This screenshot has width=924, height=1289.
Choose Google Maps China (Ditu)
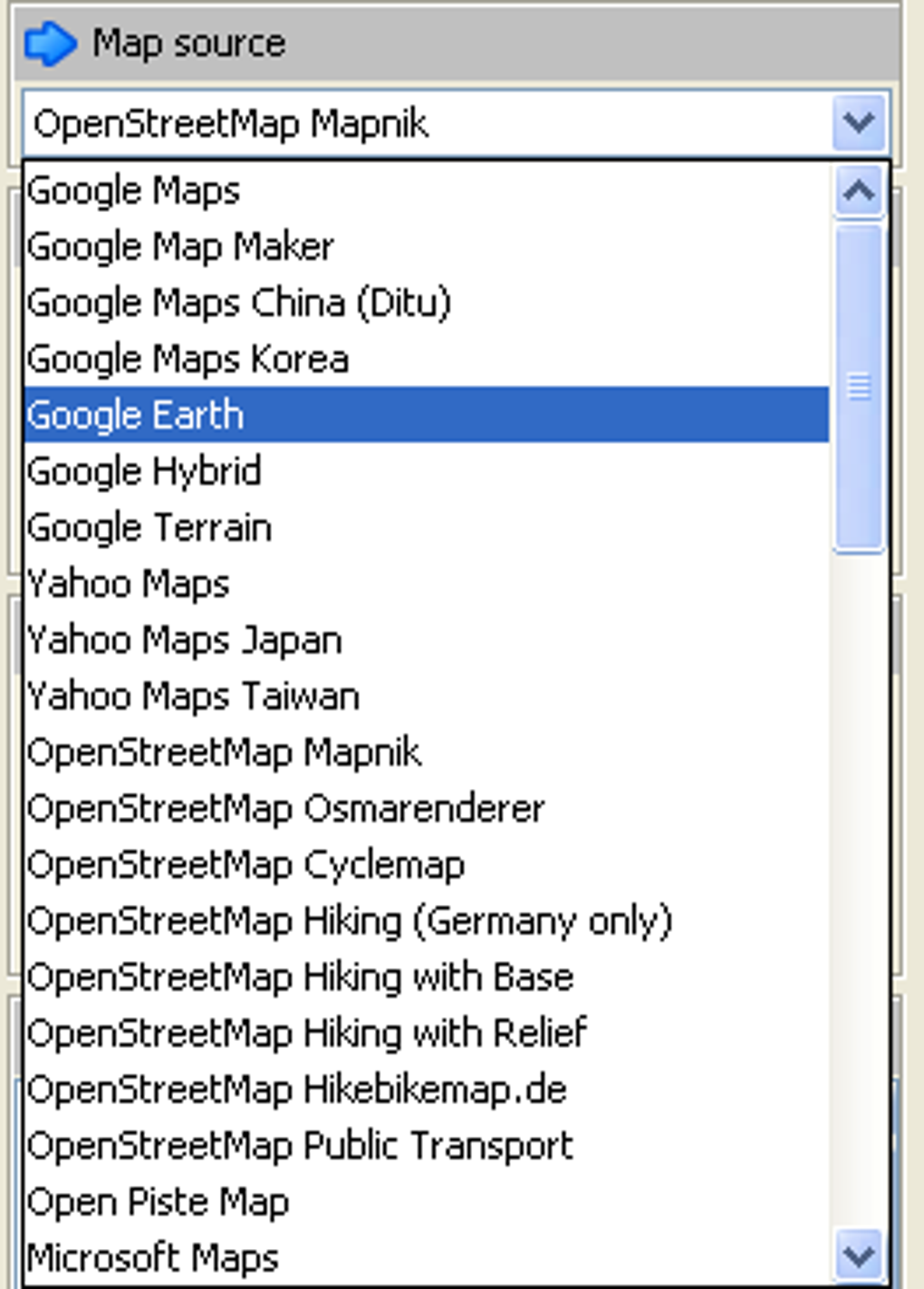[426, 303]
